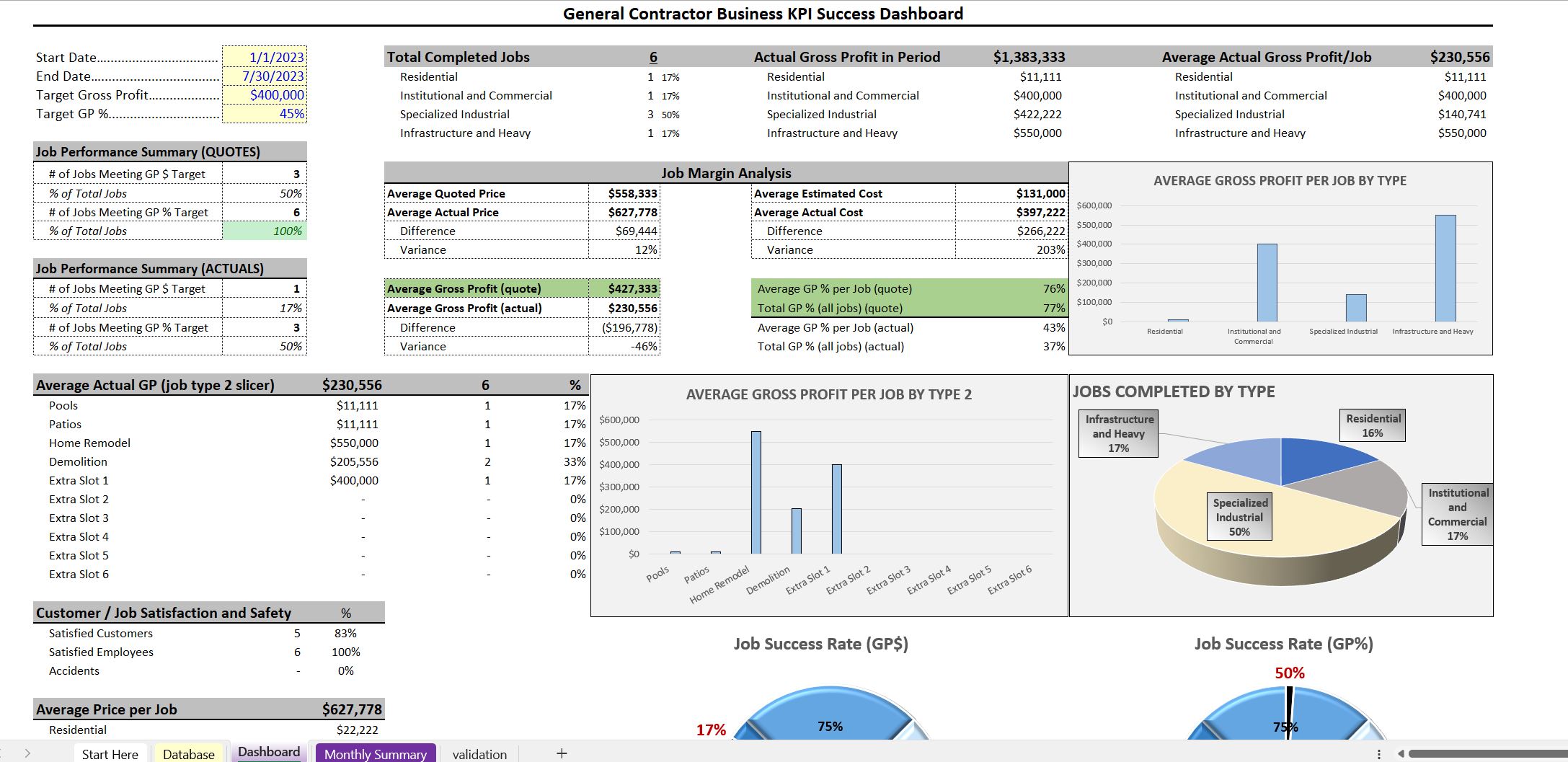Select the Dashboard sheet tab
Image resolution: width=1568 pixels, height=762 pixels.
269,752
